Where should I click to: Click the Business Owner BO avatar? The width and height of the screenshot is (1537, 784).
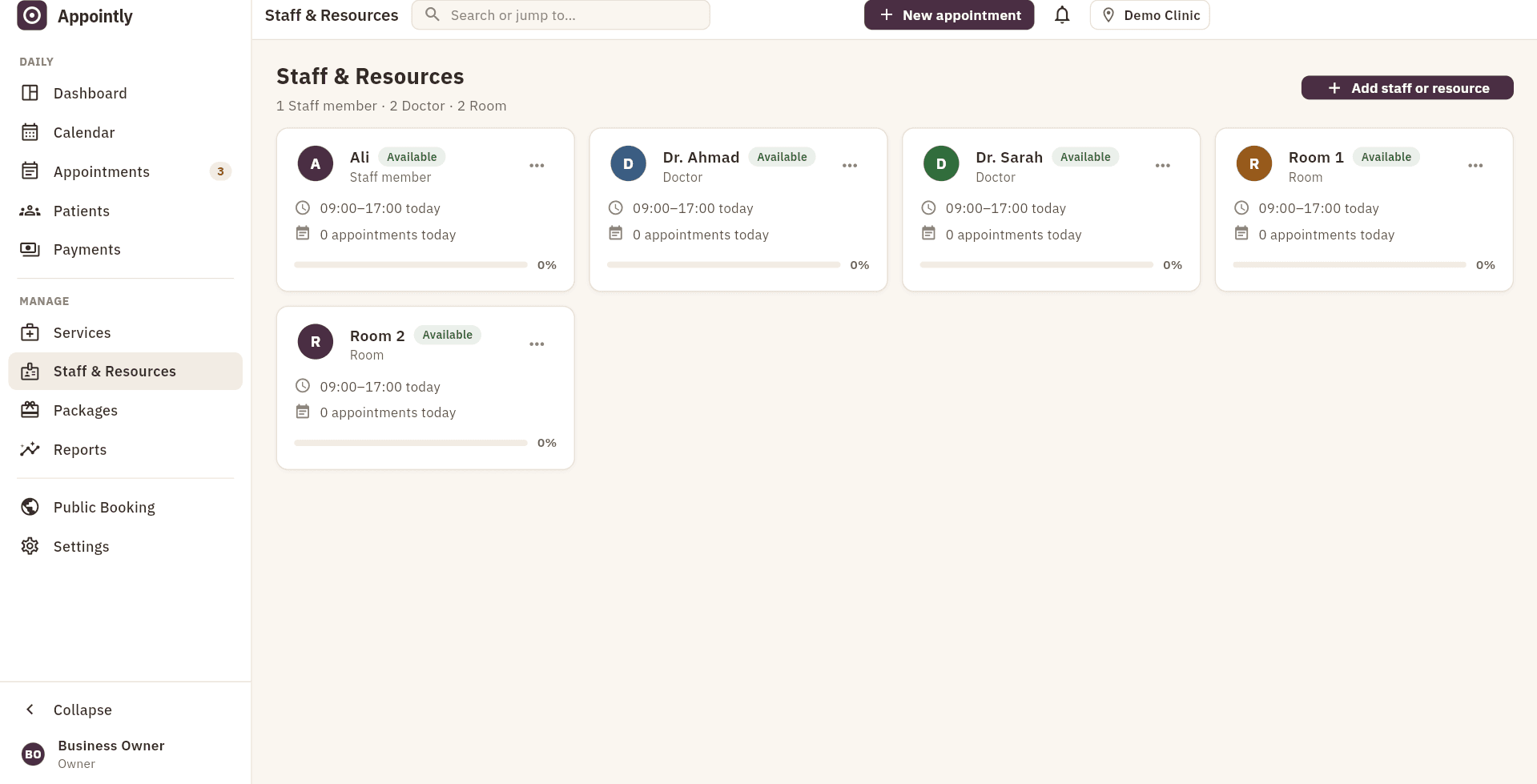pyautogui.click(x=33, y=754)
